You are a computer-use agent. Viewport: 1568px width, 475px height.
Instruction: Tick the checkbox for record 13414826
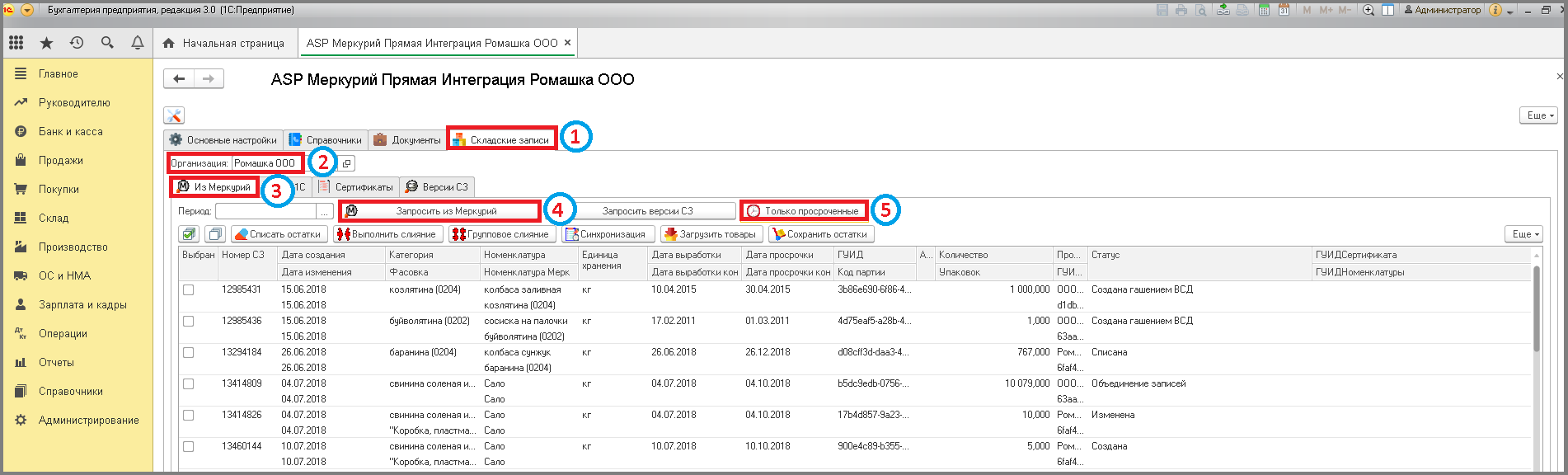click(189, 416)
